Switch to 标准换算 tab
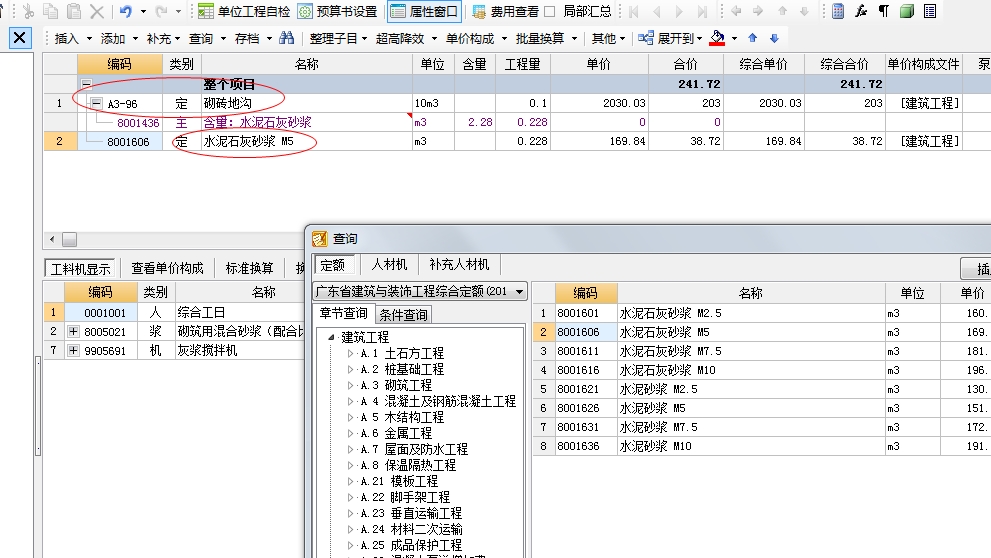The image size is (991, 558). (x=249, y=269)
